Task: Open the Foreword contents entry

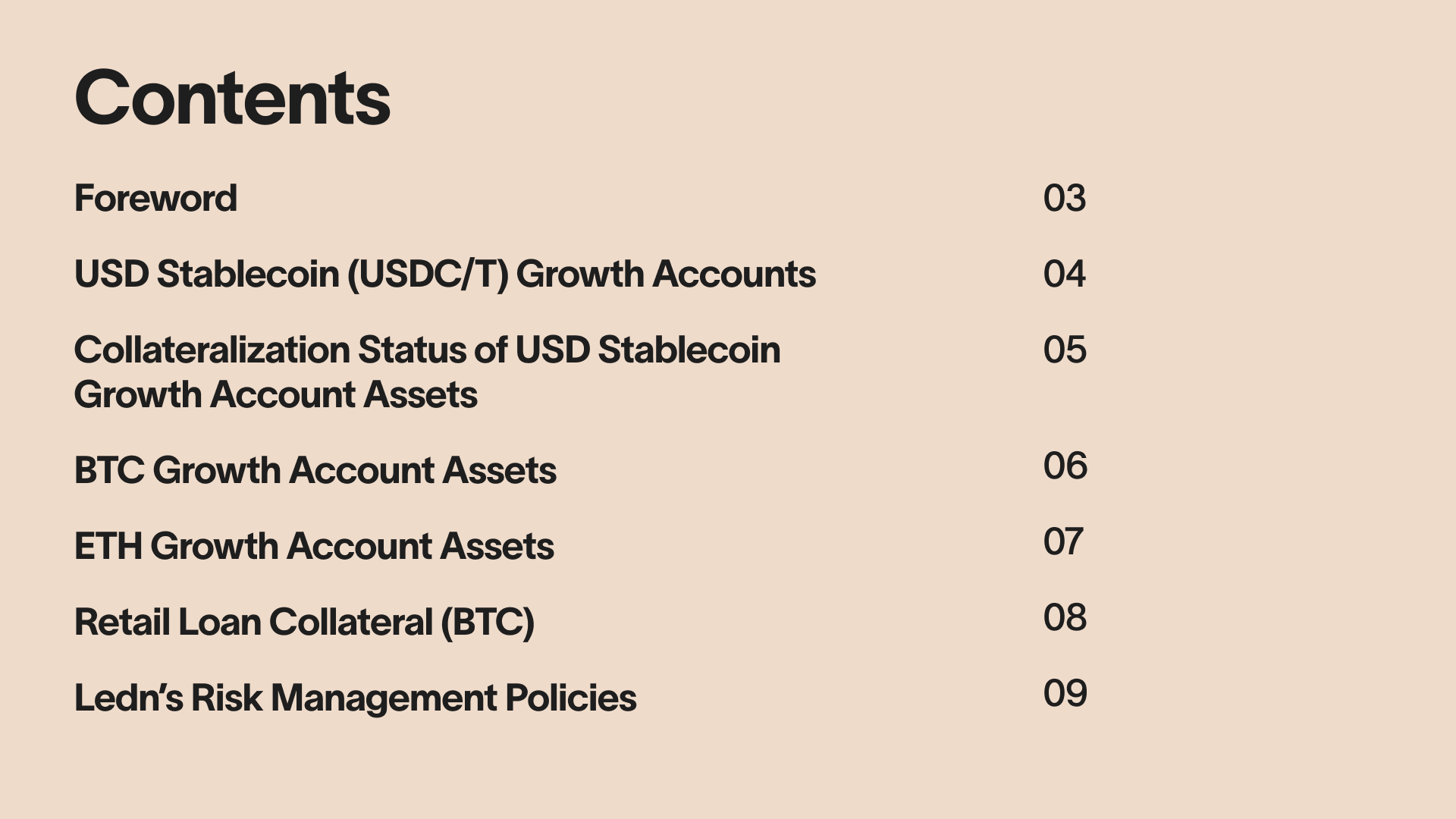Action: pyautogui.click(x=155, y=199)
